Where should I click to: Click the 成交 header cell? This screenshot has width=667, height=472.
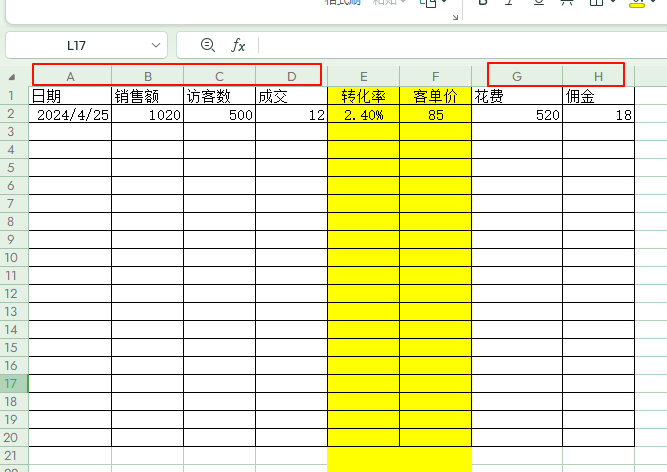[x=291, y=96]
